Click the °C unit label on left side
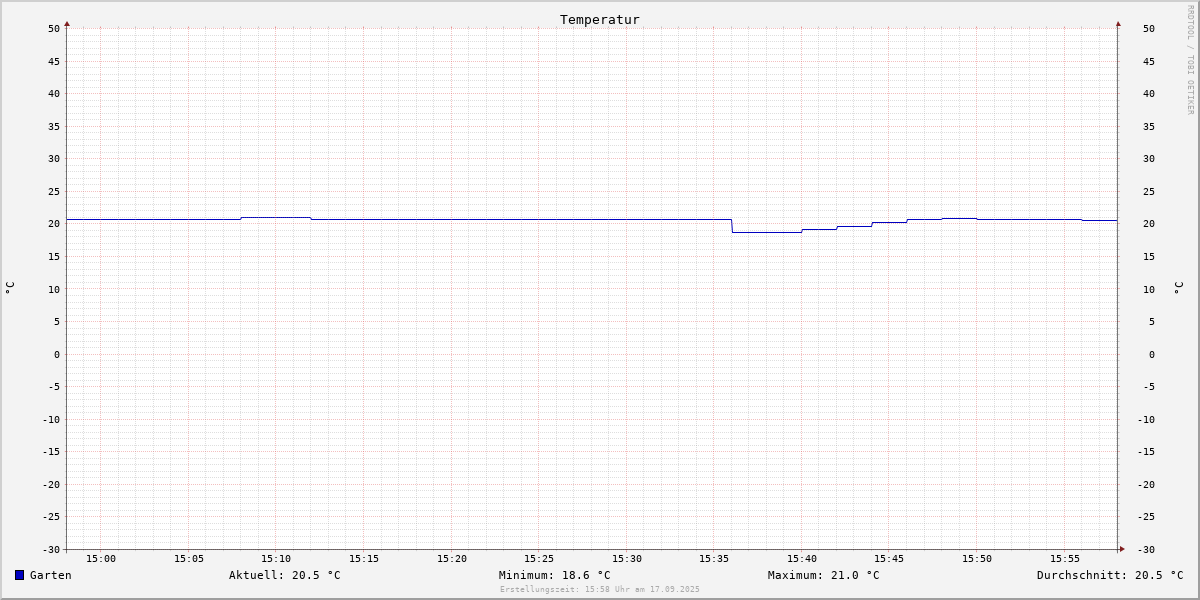The width and height of the screenshot is (1200, 600). tap(10, 287)
